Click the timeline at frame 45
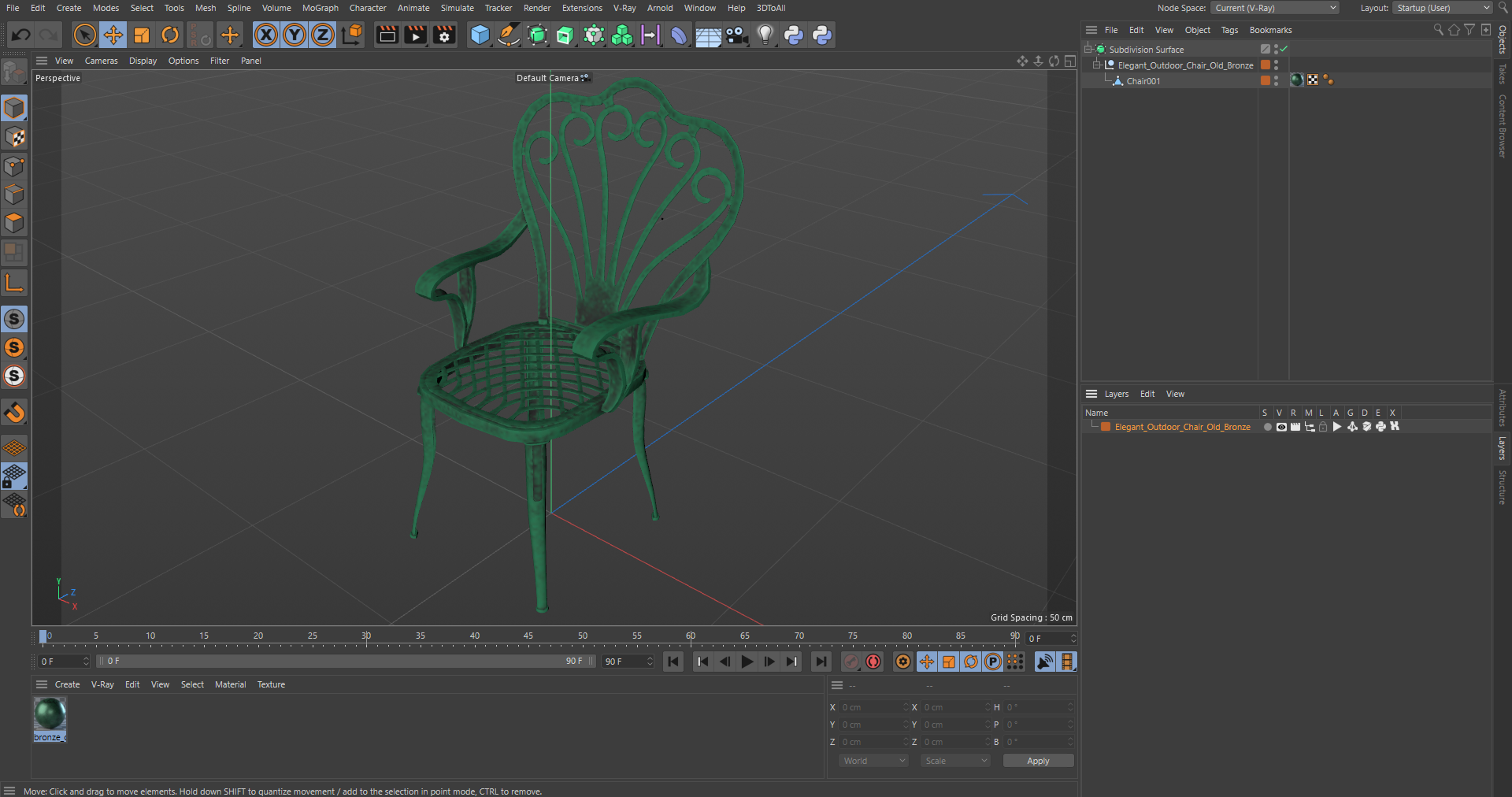Screen dimensions: 1512x797 [x=528, y=638]
